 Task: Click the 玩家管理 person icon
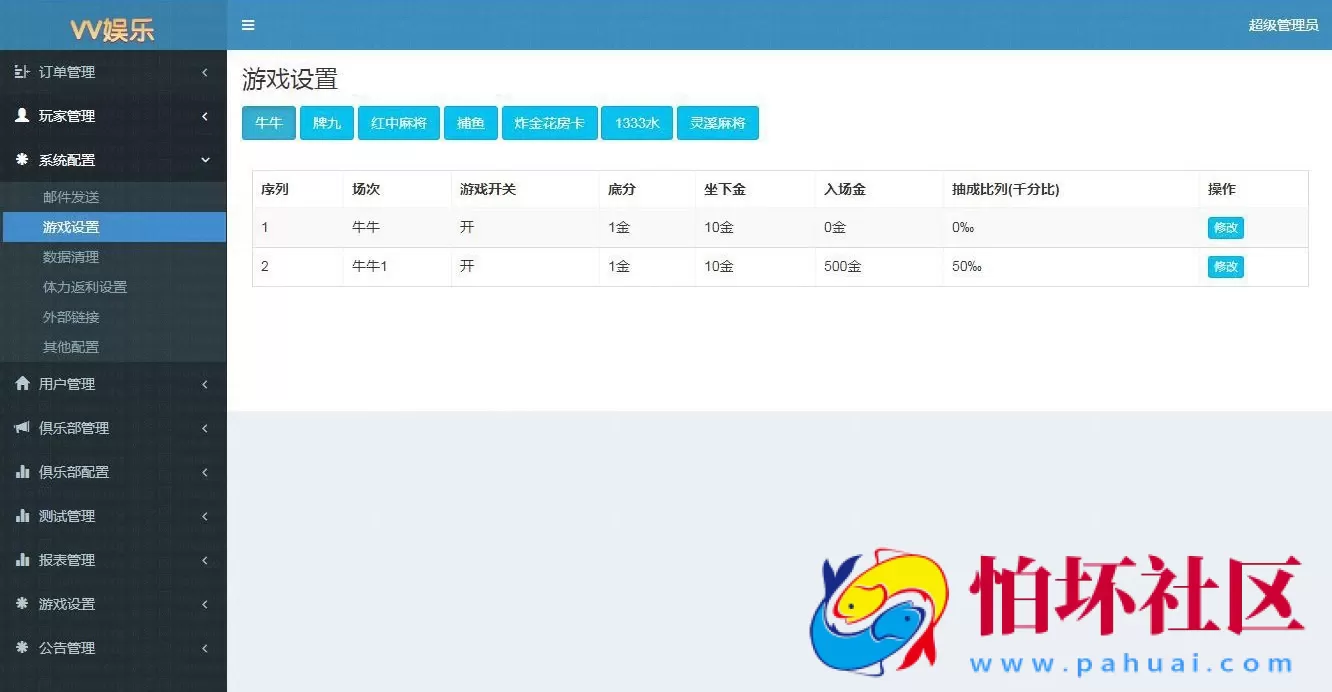[x=23, y=115]
